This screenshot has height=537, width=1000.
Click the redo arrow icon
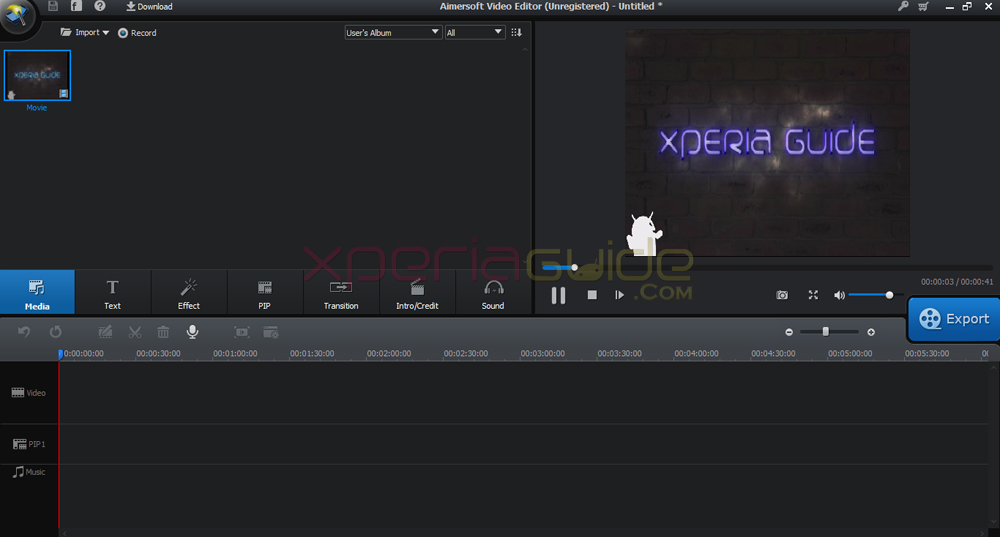click(55, 332)
